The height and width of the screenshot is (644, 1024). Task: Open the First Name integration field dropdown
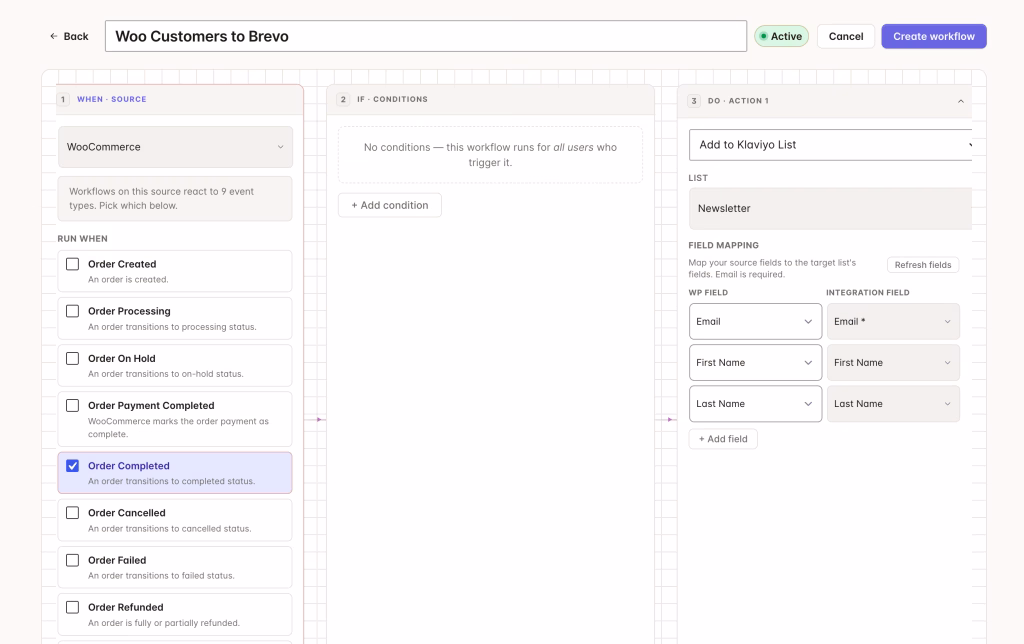(893, 362)
